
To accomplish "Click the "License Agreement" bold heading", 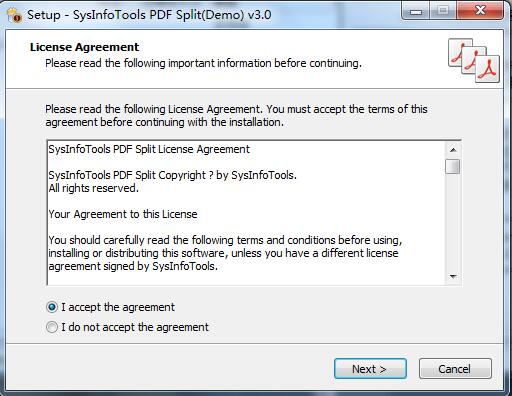I will coord(84,47).
